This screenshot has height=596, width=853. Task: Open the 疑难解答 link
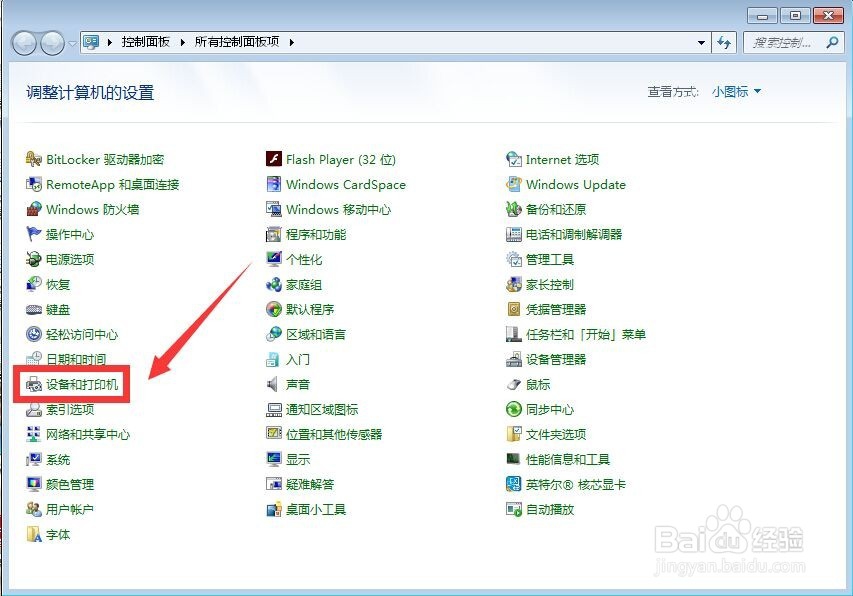310,485
